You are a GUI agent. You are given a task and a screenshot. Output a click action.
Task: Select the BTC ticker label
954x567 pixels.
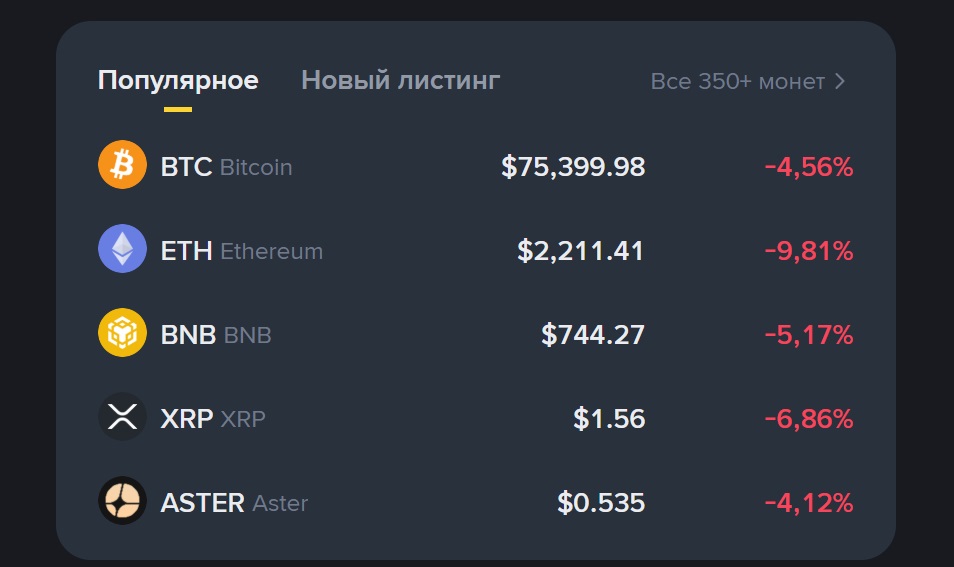click(x=186, y=167)
